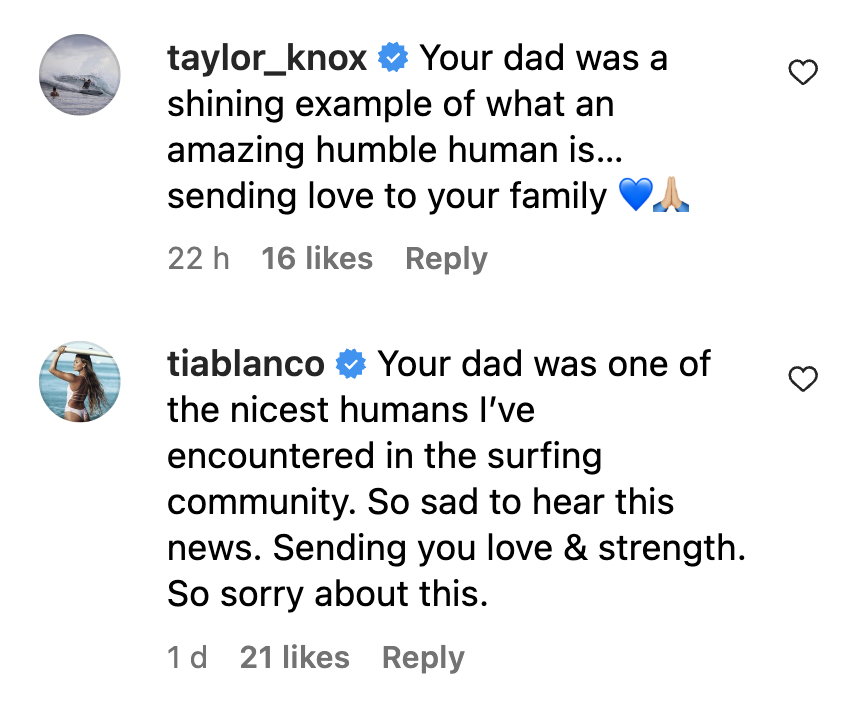
Task: Toggle the heart on tiablanco's comment
Action: [x=804, y=379]
